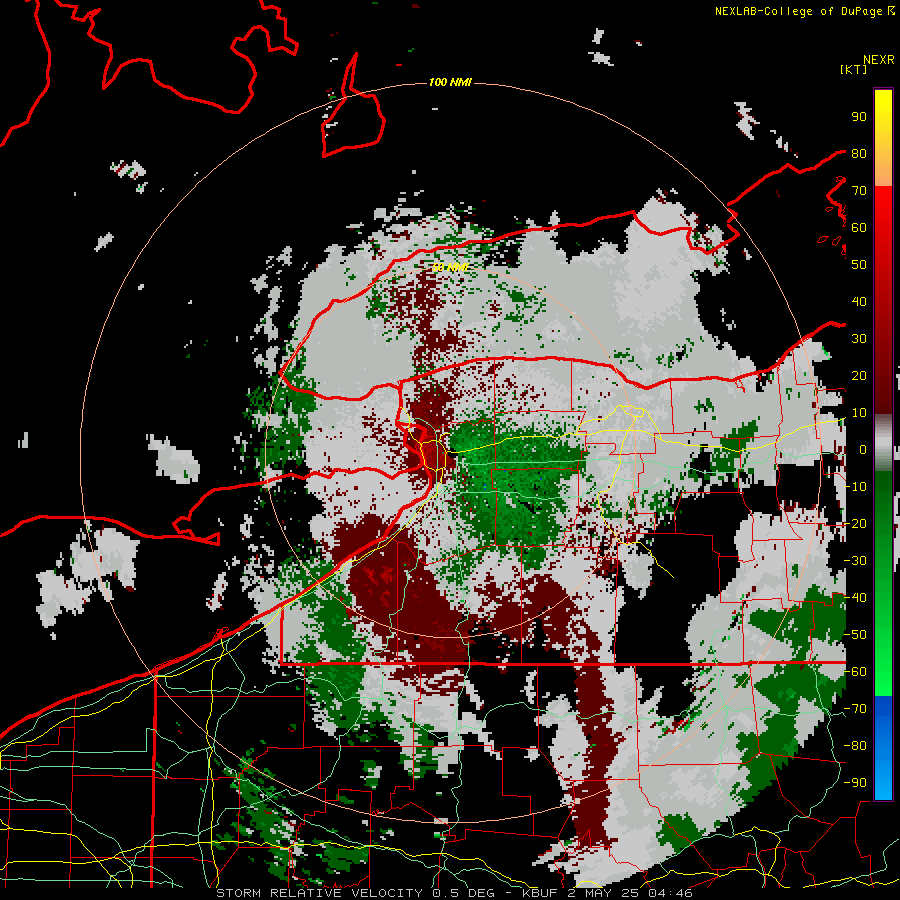
Task: Click the 50 NMI range ring label
Action: coord(450,267)
